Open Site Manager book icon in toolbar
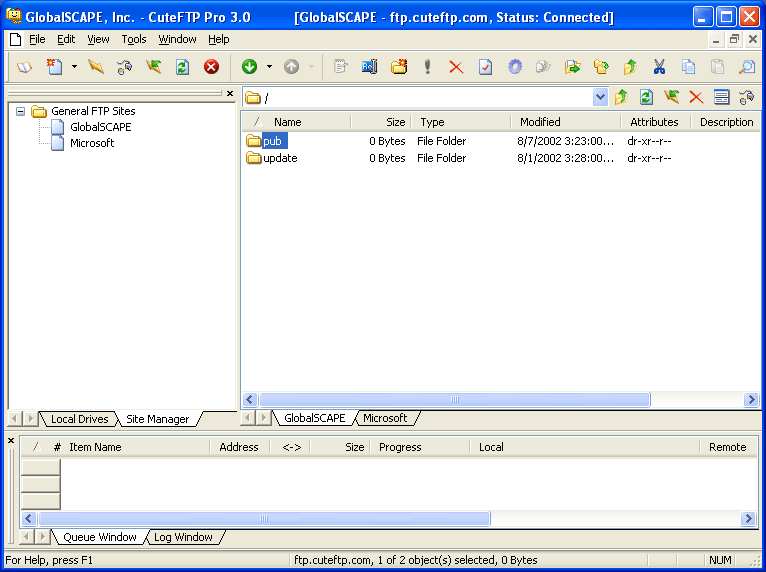The width and height of the screenshot is (766, 572). pyautogui.click(x=24, y=66)
